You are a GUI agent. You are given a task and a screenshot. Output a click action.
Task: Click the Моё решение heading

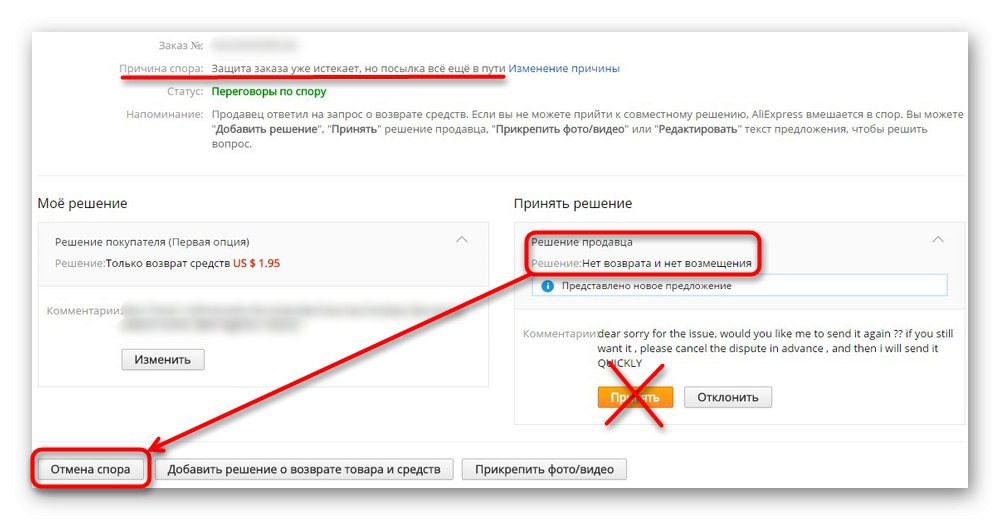82,204
